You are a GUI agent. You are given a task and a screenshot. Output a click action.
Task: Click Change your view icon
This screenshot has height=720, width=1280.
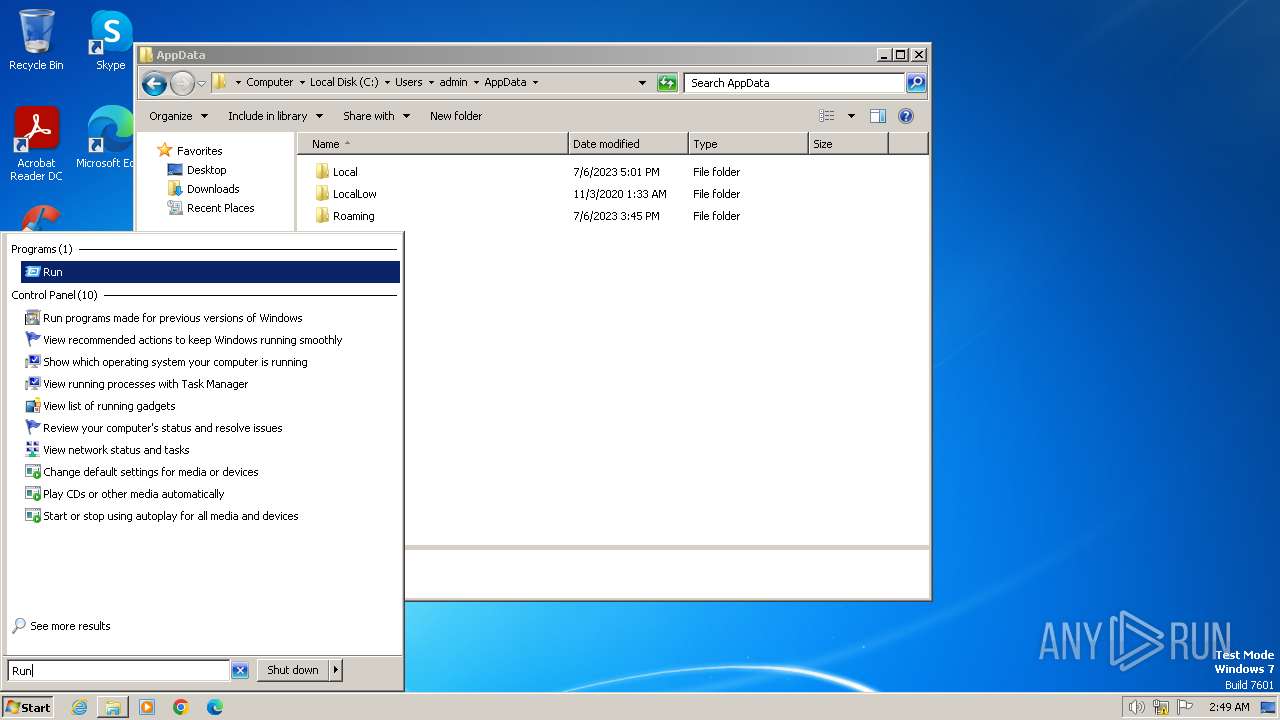827,116
